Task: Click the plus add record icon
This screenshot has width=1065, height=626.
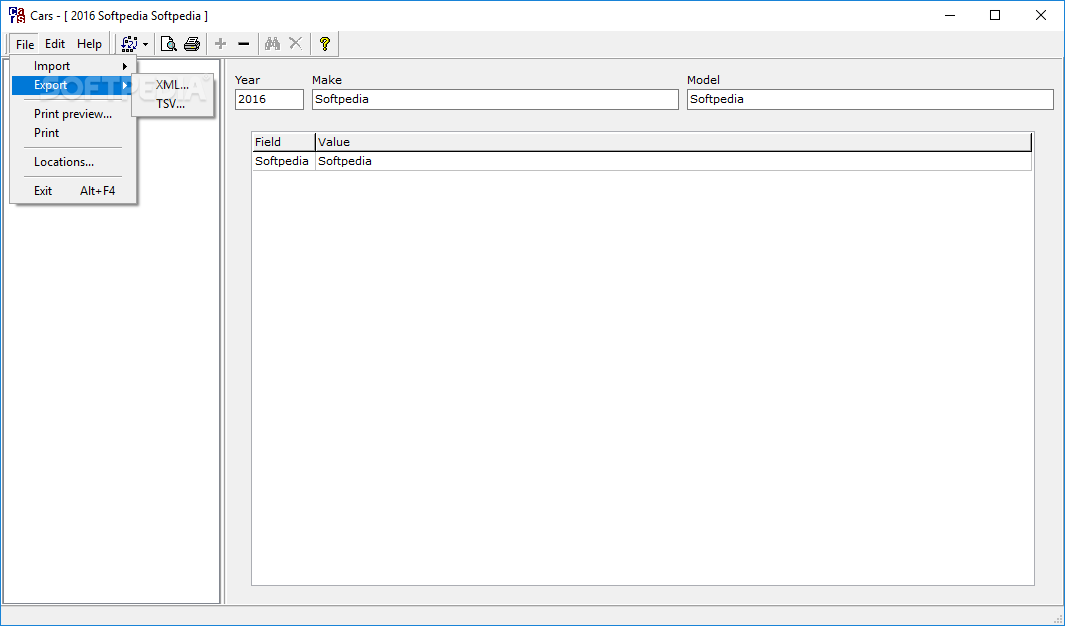Action: coord(220,44)
